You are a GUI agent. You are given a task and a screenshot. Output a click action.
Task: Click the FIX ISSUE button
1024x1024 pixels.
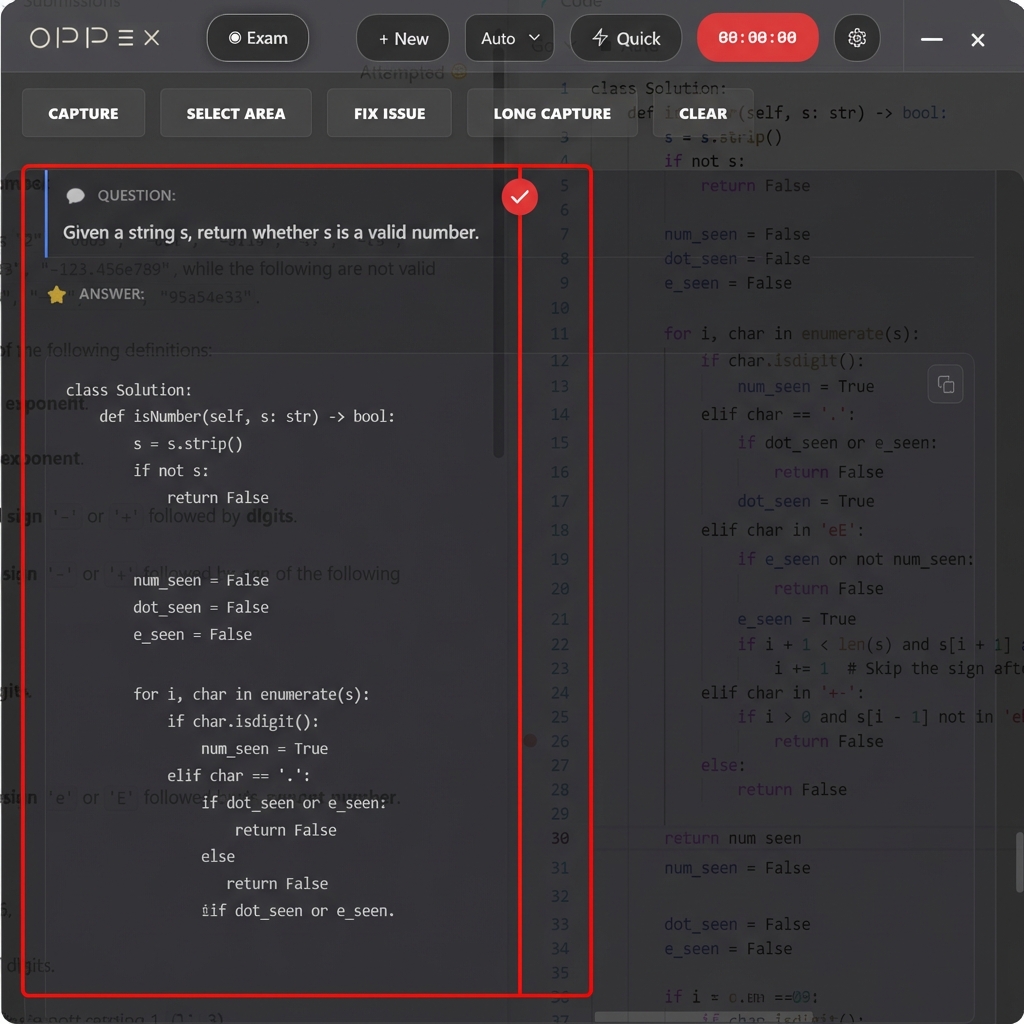(389, 113)
